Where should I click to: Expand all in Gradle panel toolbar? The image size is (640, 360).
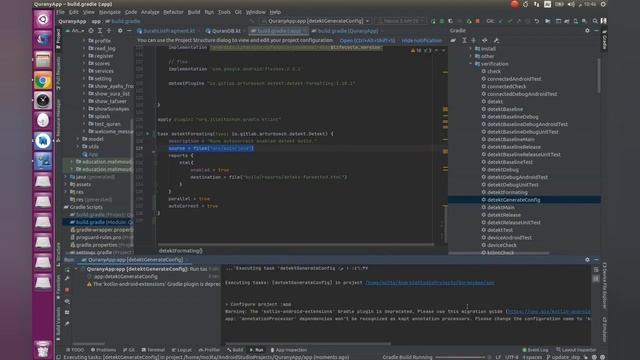pos(464,40)
